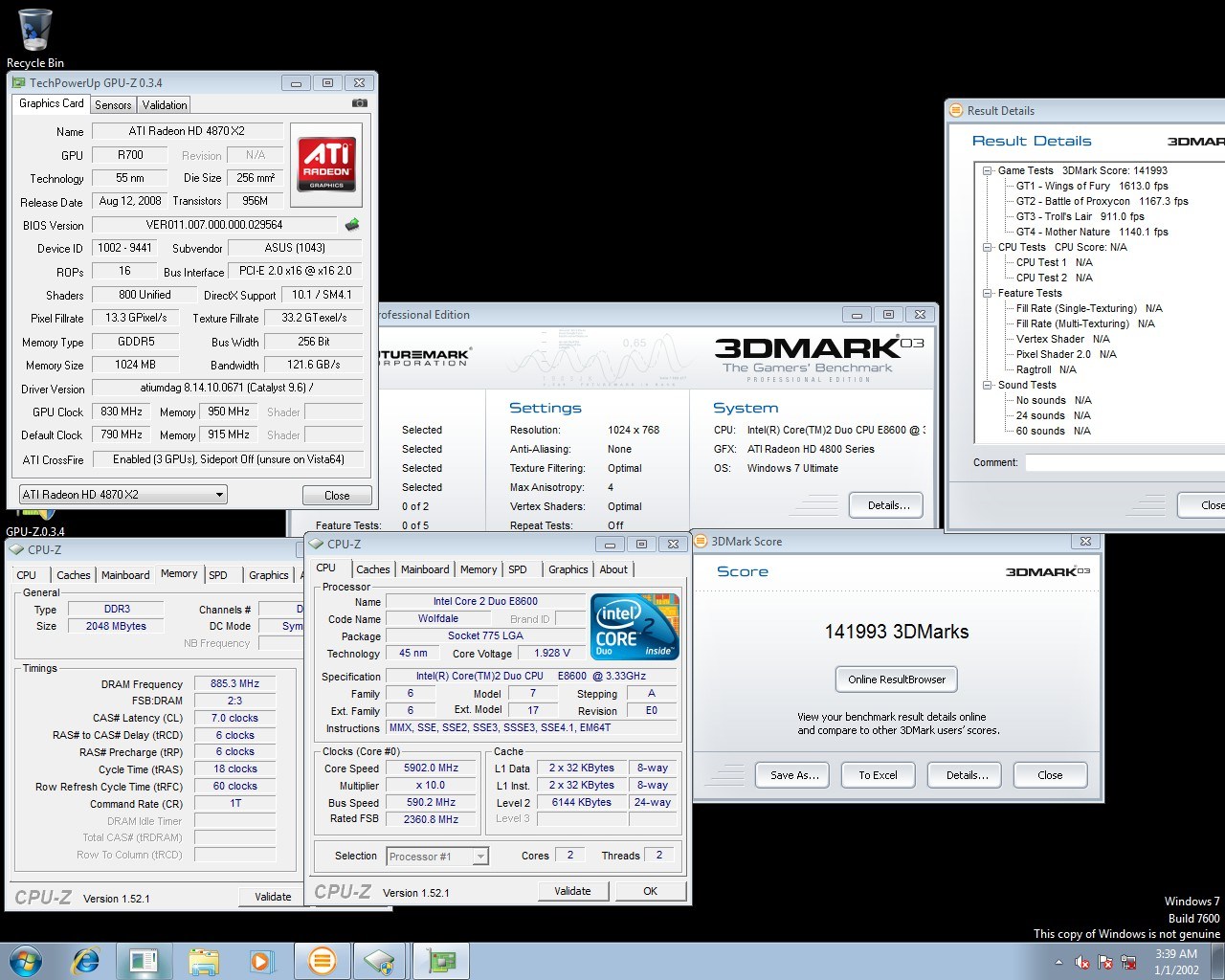This screenshot has width=1225, height=980.
Task: Click the save BIOS chip icon in GPU-Z
Action: [352, 225]
